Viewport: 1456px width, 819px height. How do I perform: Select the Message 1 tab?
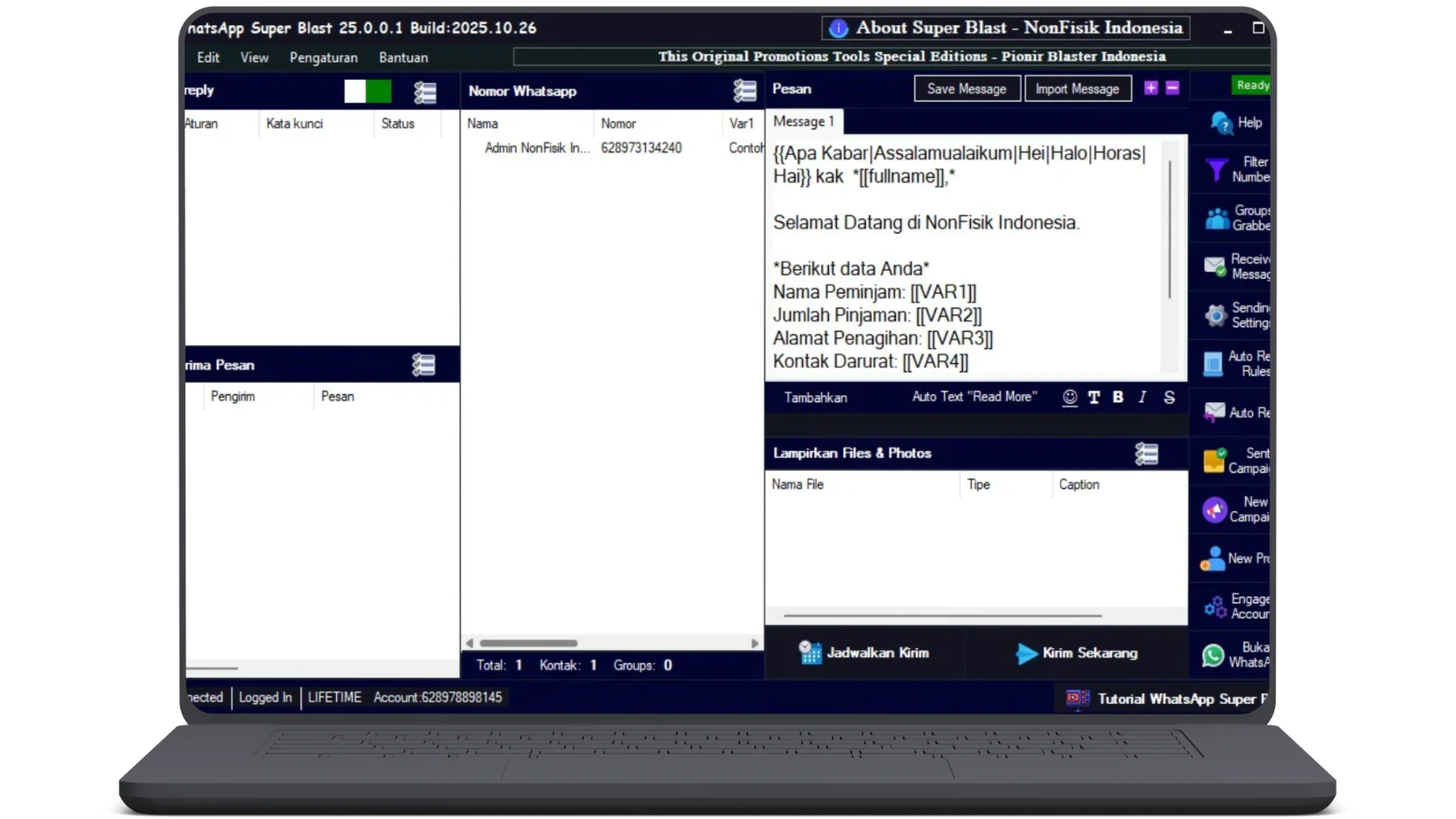803,122
